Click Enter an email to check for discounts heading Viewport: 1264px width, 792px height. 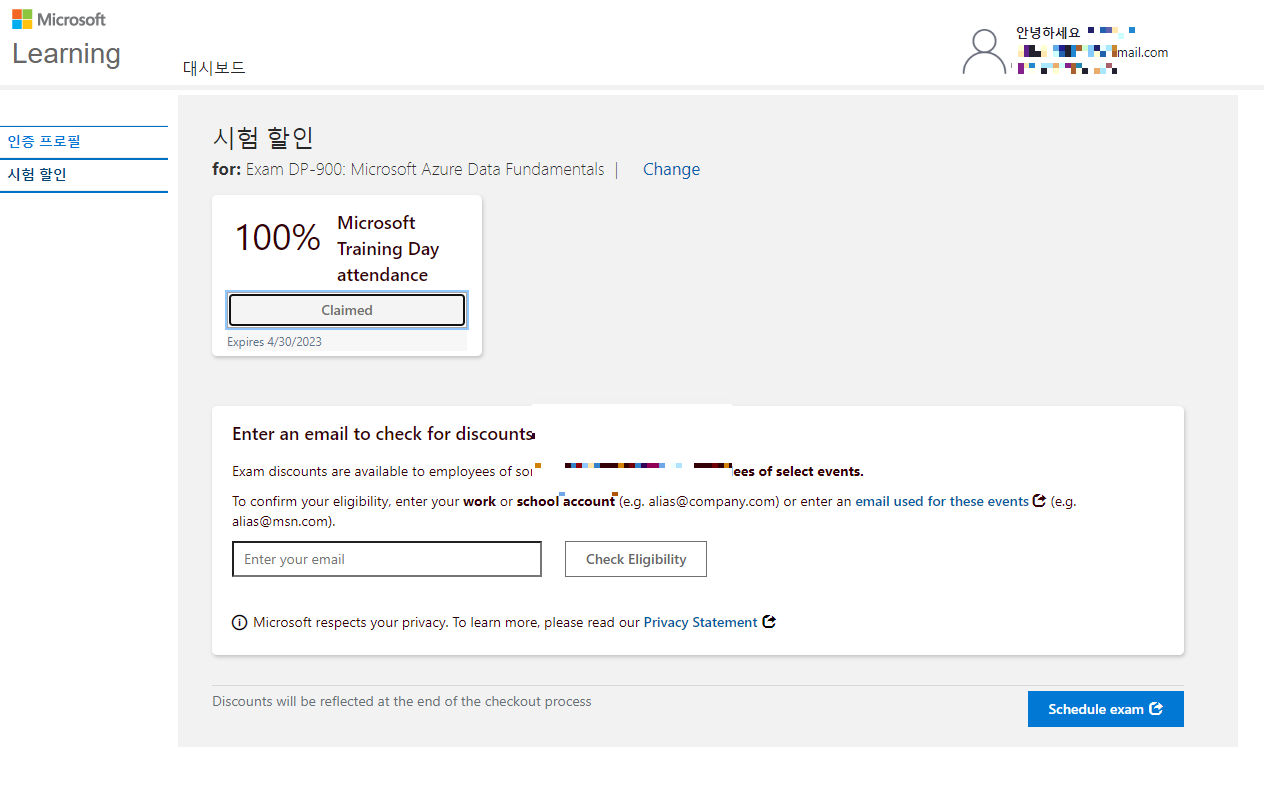(382, 434)
